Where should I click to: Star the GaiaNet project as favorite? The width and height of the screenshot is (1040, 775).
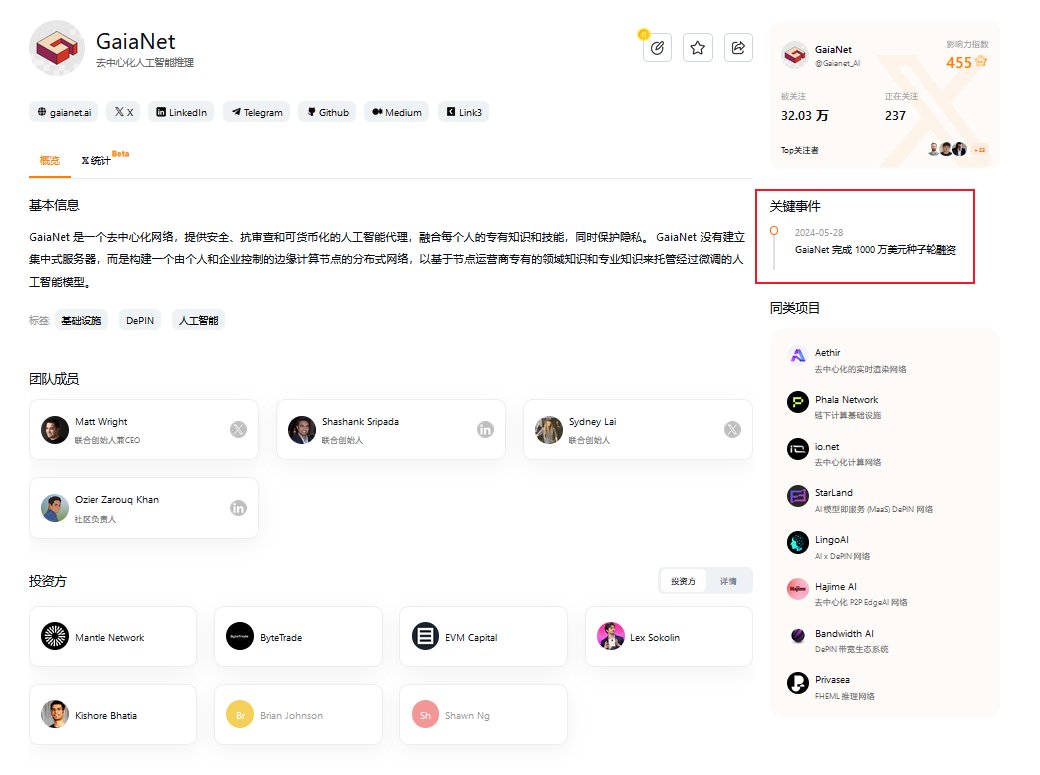pyautogui.click(x=698, y=48)
